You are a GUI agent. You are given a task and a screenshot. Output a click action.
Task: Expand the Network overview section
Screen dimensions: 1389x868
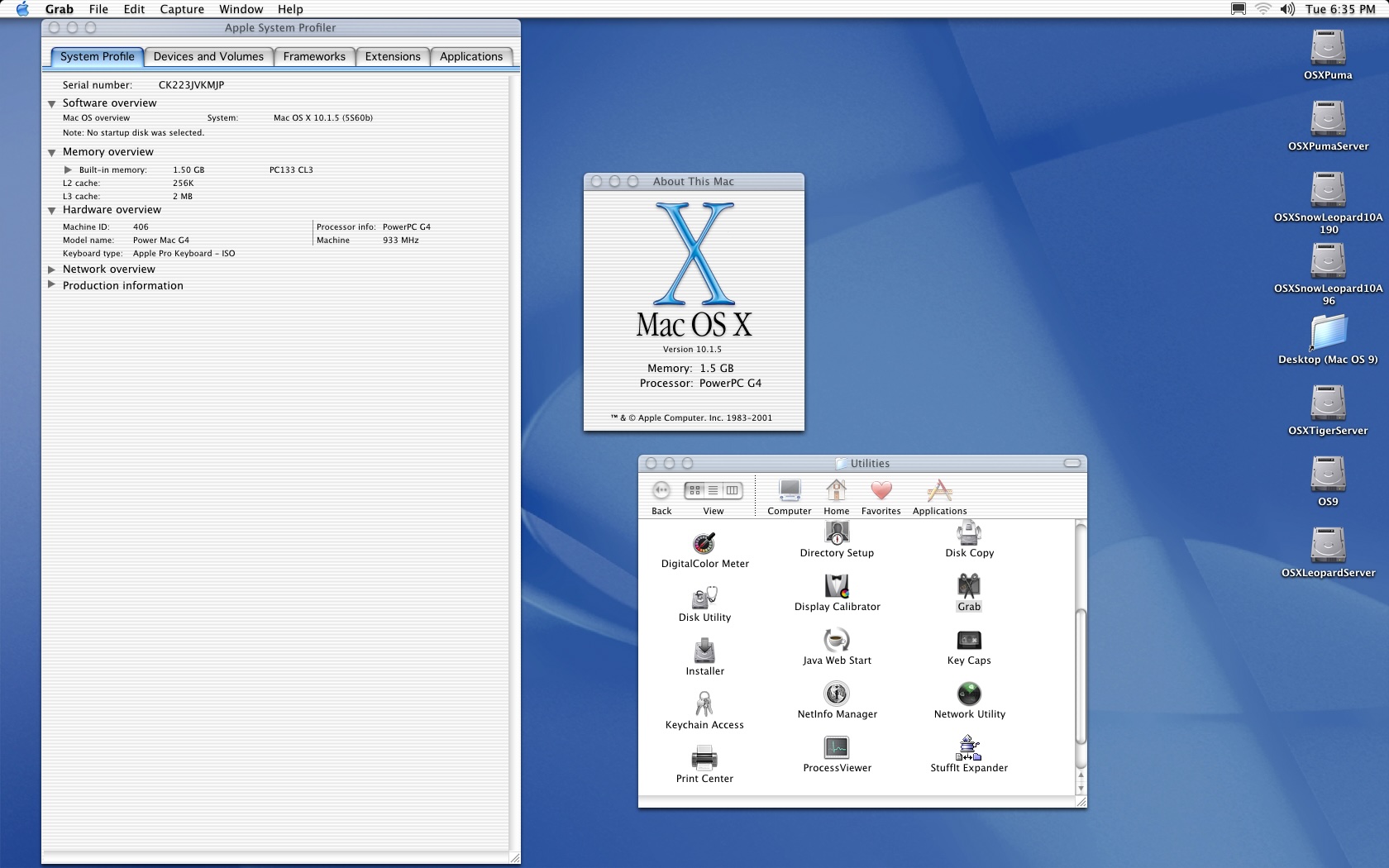click(52, 269)
